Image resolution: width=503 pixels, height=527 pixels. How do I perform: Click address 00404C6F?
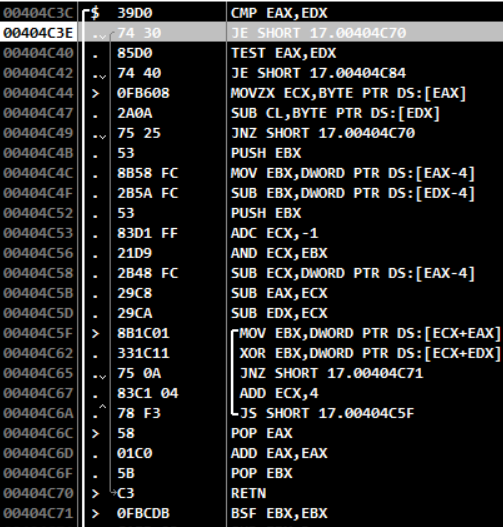[38, 473]
